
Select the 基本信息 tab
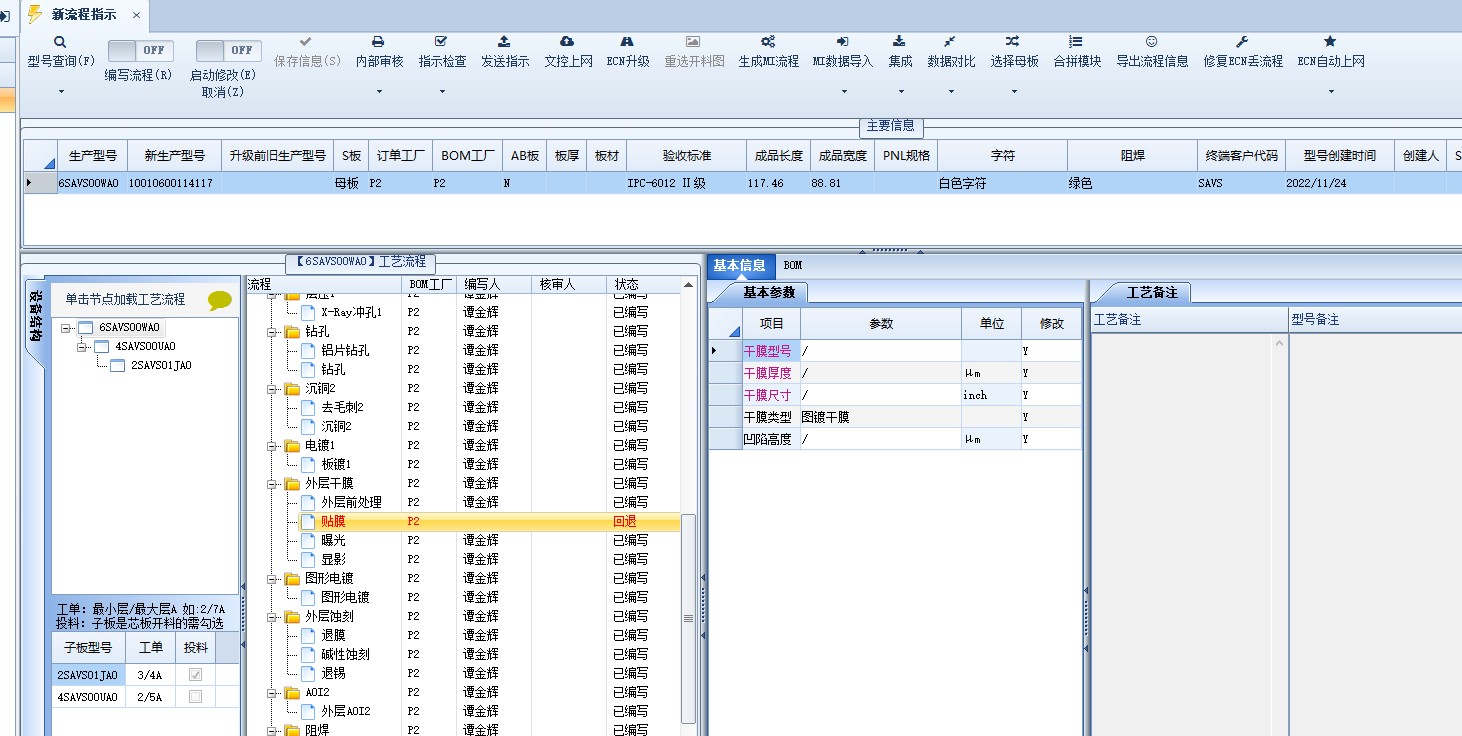pos(739,265)
